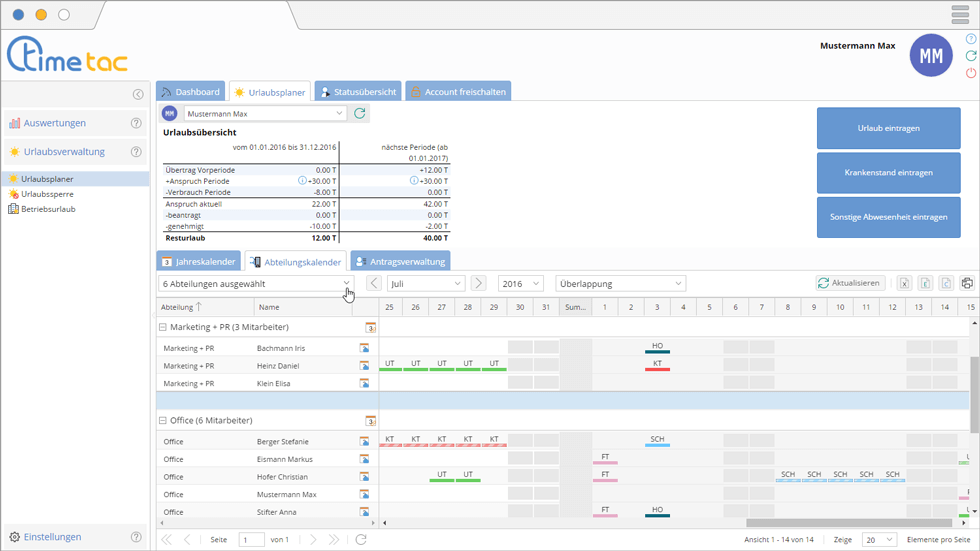Click the page number input field
The width and height of the screenshot is (980, 551).
click(x=251, y=539)
